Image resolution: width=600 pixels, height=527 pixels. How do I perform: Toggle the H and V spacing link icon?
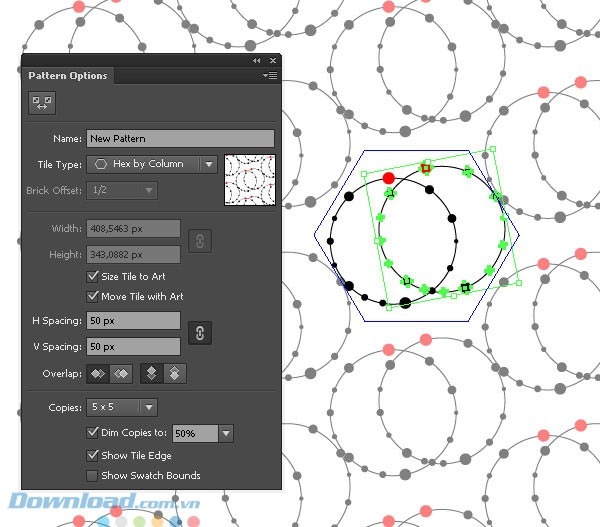coord(200,333)
